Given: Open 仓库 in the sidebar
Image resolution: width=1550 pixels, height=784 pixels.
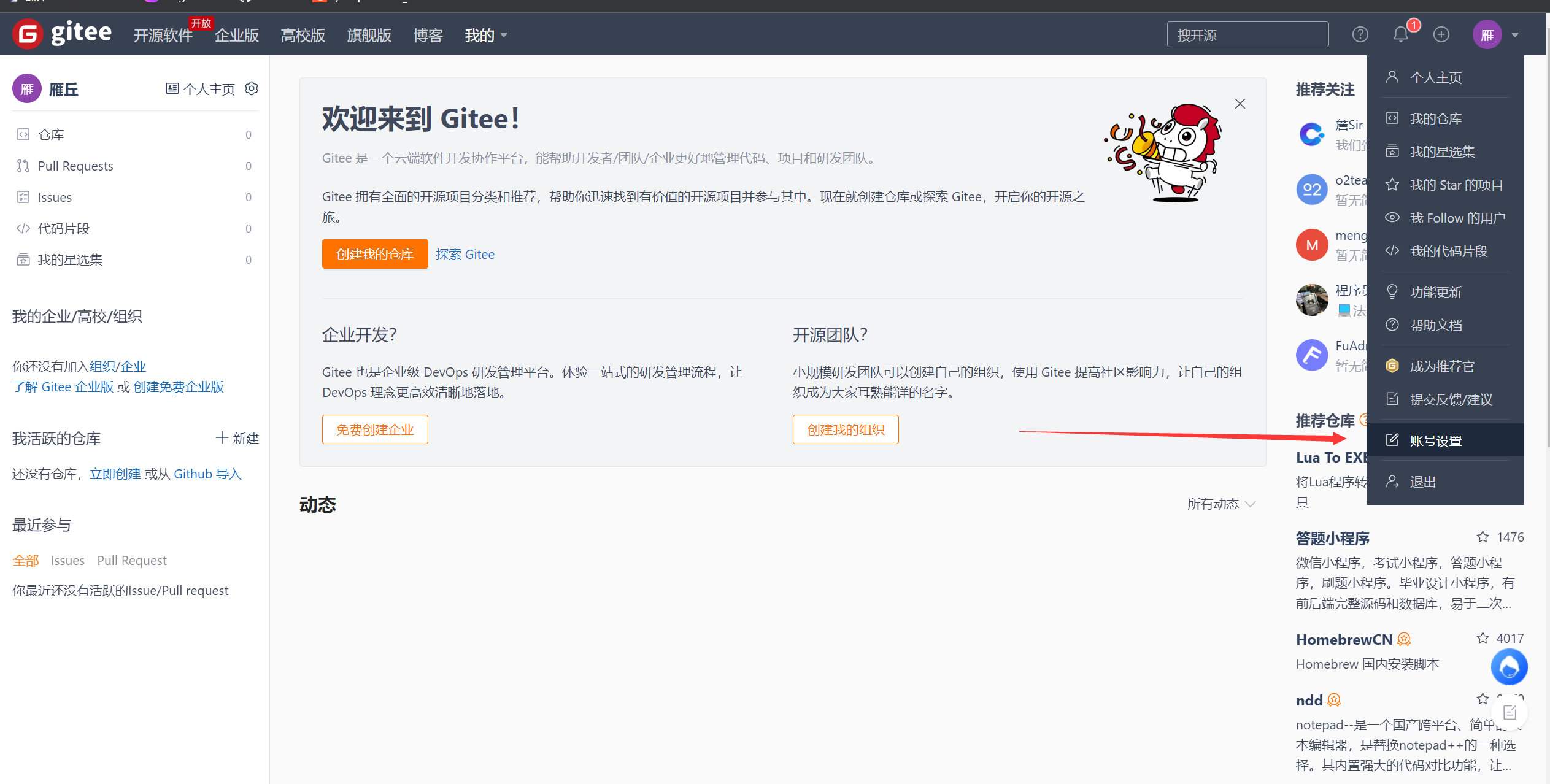Looking at the screenshot, I should (134, 134).
